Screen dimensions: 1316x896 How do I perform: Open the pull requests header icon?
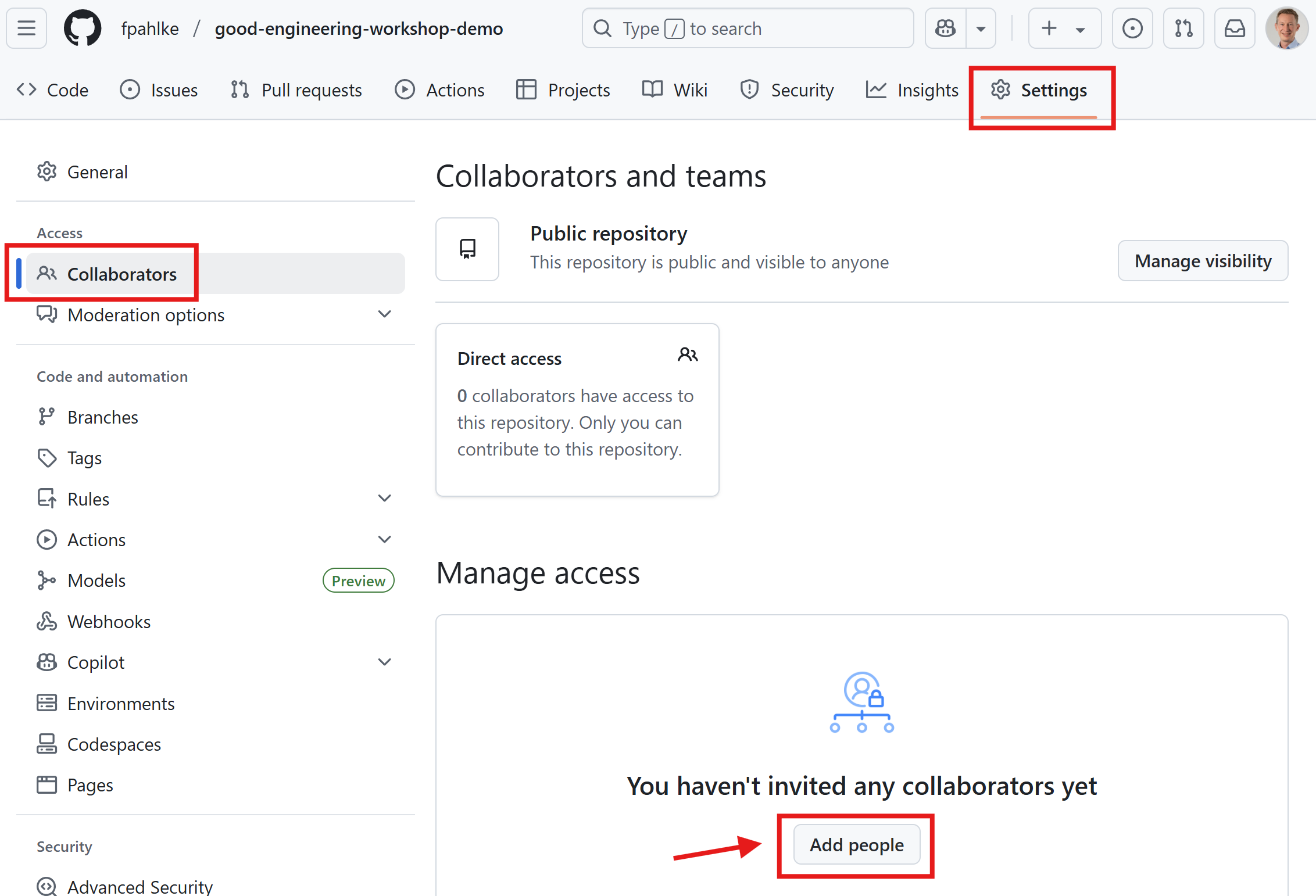tap(1183, 28)
